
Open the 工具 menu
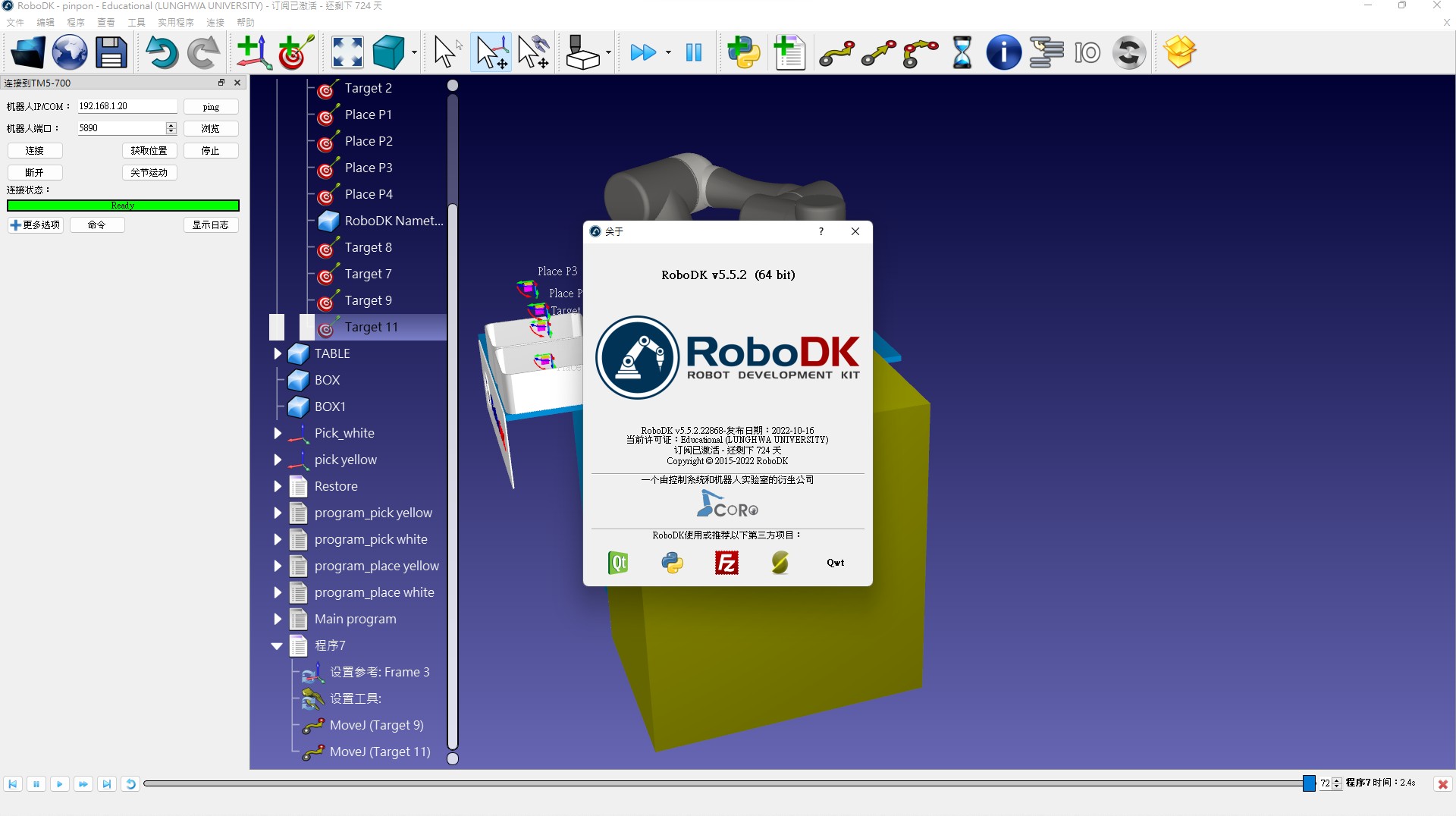pyautogui.click(x=136, y=23)
